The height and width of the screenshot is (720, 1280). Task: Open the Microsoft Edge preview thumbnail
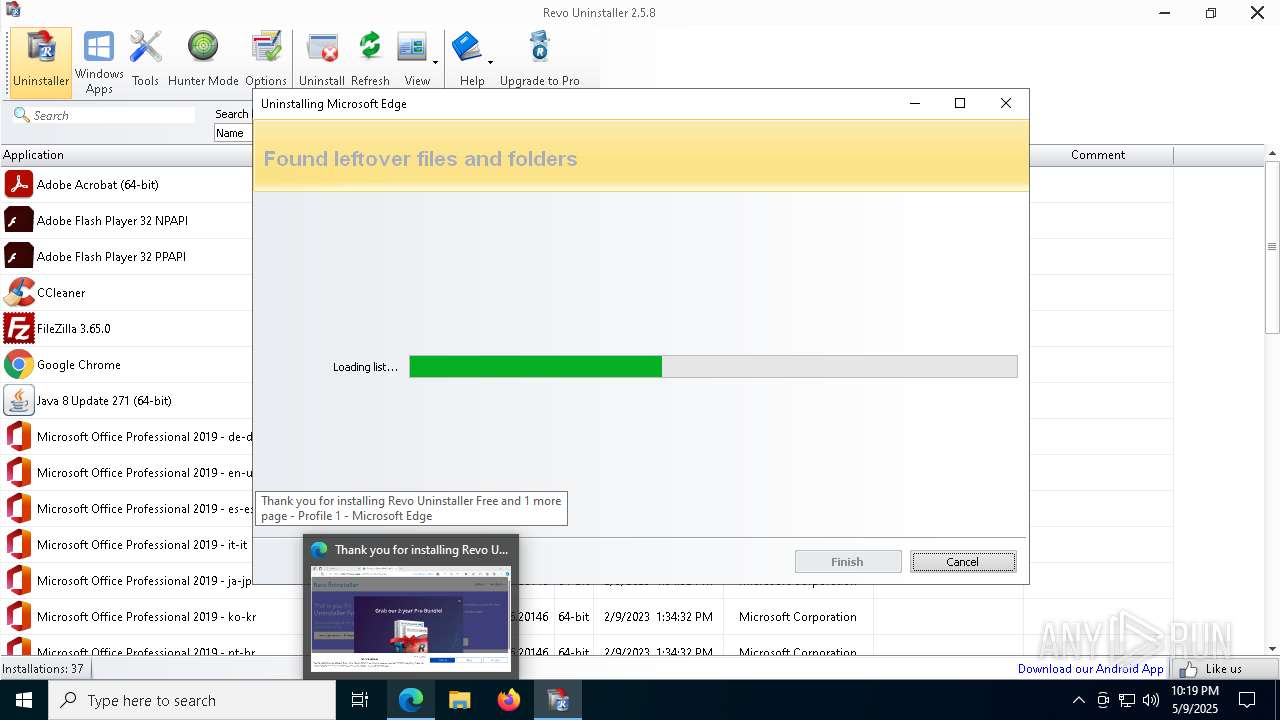pos(411,620)
